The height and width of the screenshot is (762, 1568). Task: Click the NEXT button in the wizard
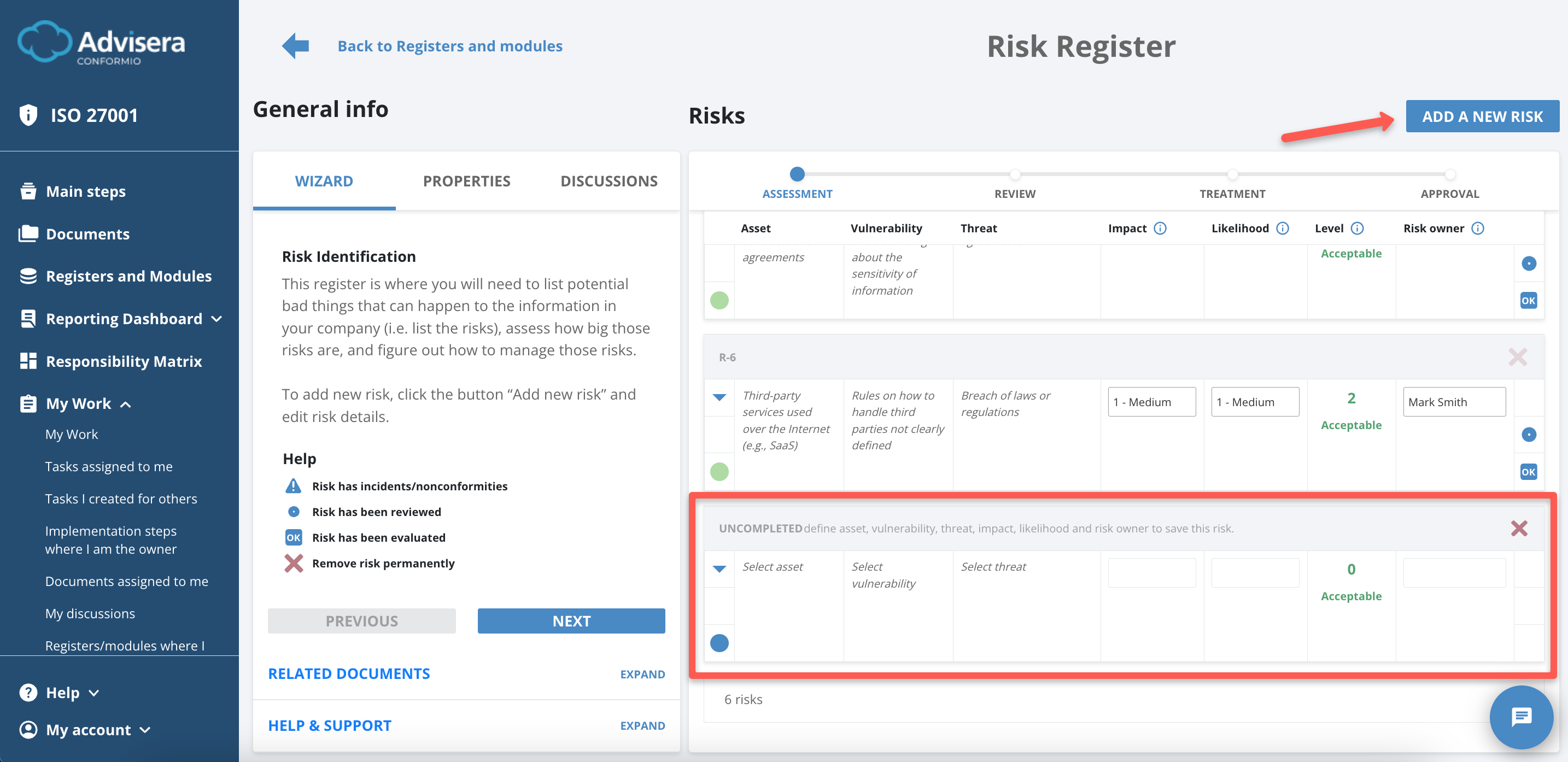pyautogui.click(x=571, y=621)
